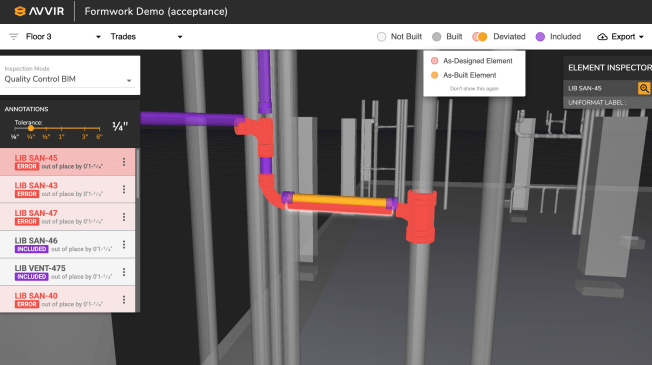Click the Formwork Demo (acceptance) project title
The image size is (652, 365).
(x=156, y=11)
